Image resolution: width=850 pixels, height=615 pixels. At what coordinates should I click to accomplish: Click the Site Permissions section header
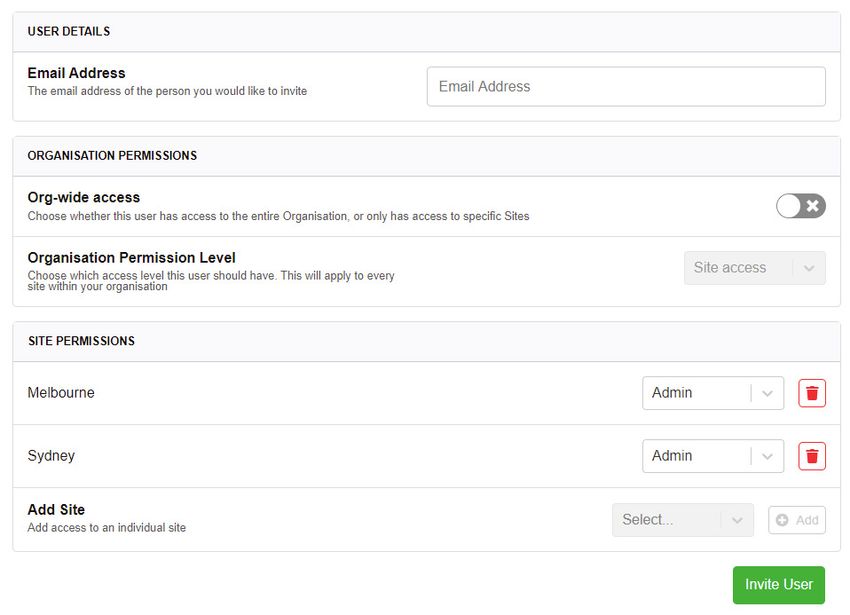(x=81, y=341)
